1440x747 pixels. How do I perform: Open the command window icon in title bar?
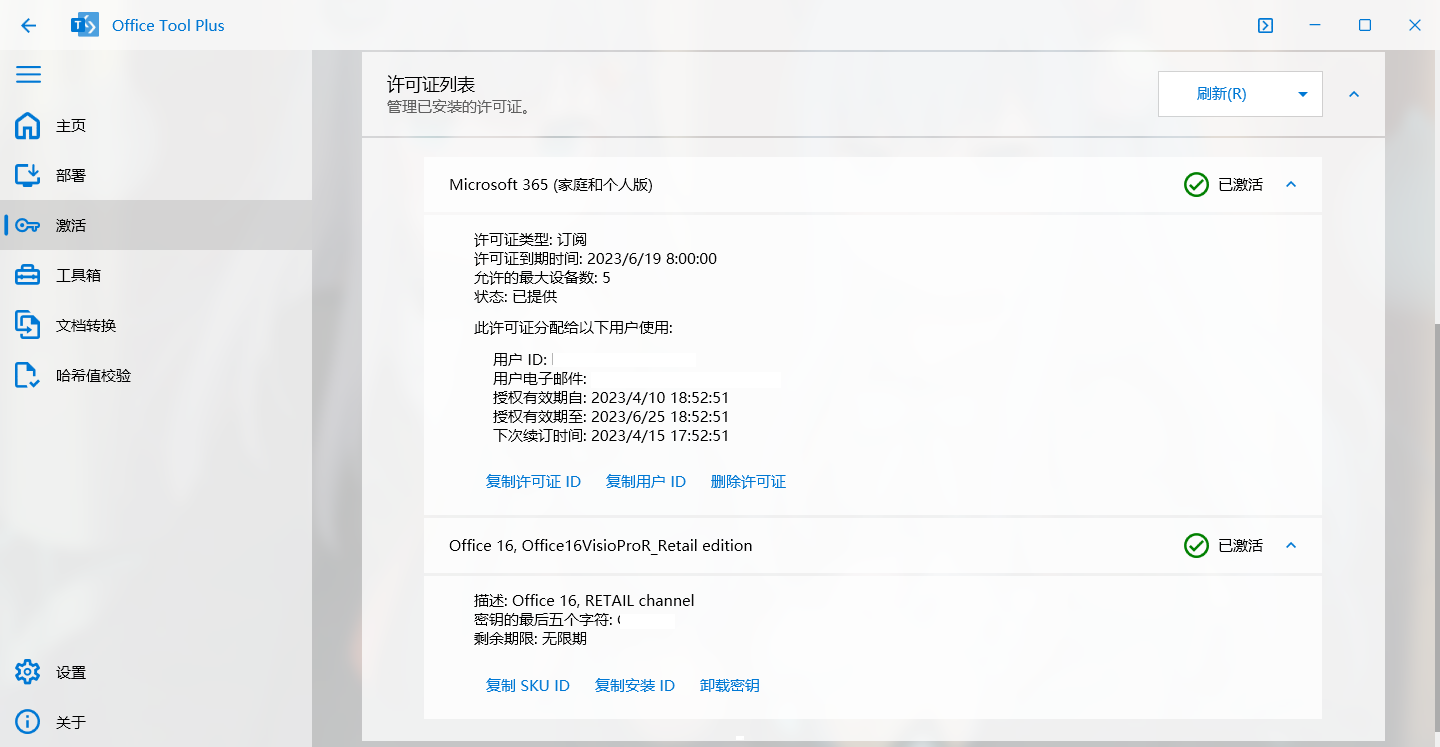[1265, 26]
